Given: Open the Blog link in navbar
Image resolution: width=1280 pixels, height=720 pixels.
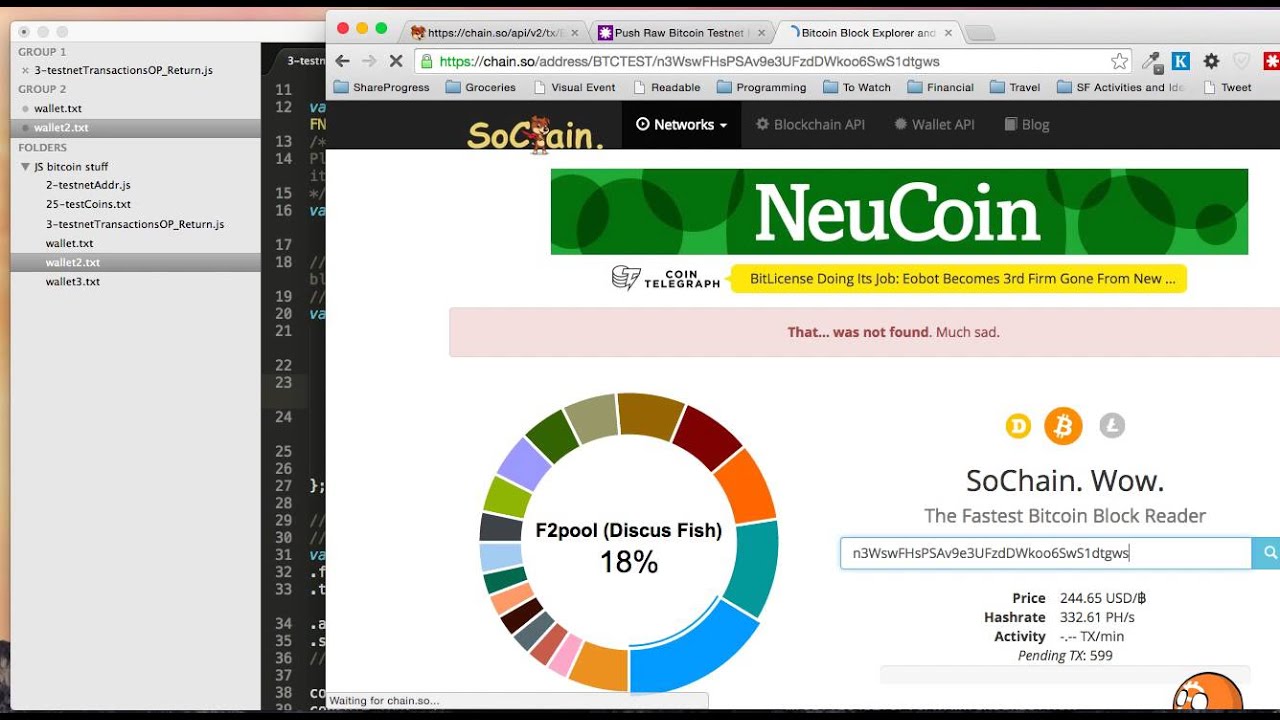Looking at the screenshot, I should (1027, 125).
